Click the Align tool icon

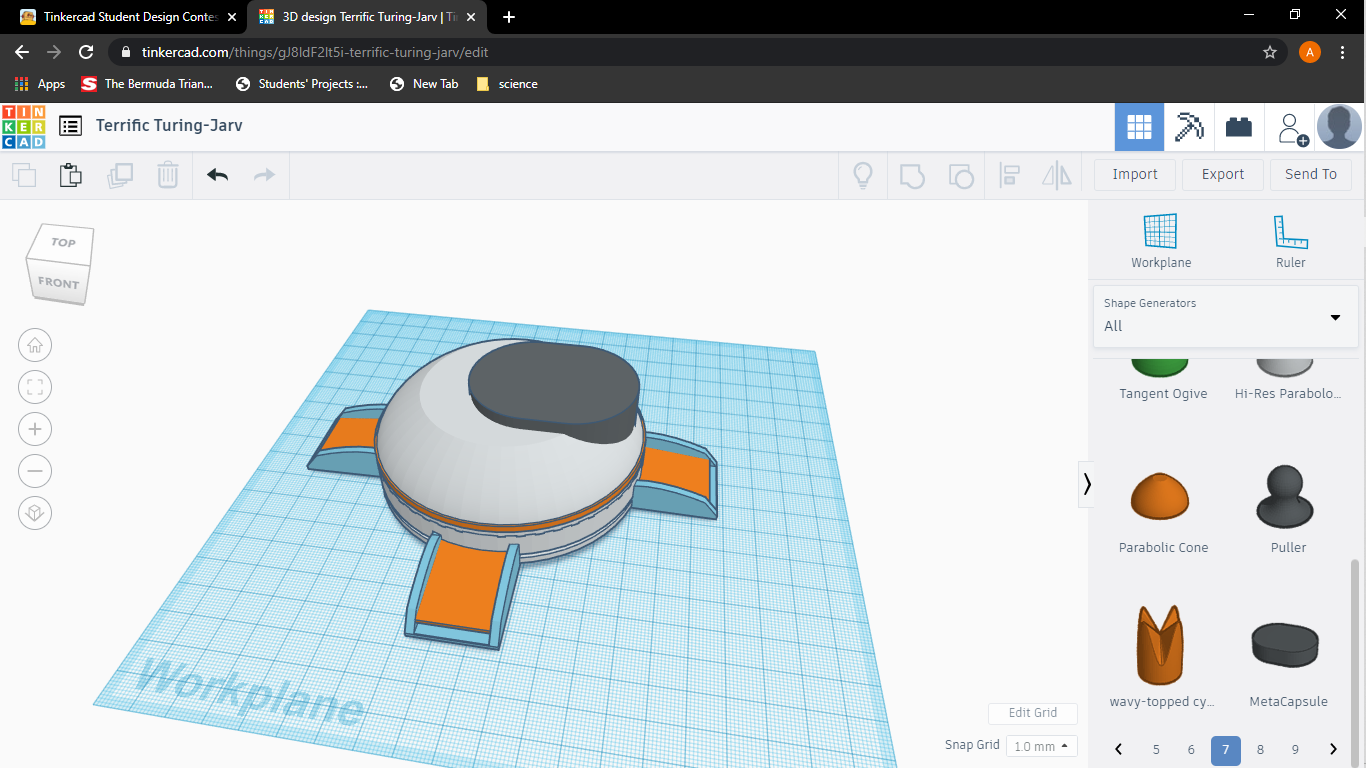tap(1010, 175)
